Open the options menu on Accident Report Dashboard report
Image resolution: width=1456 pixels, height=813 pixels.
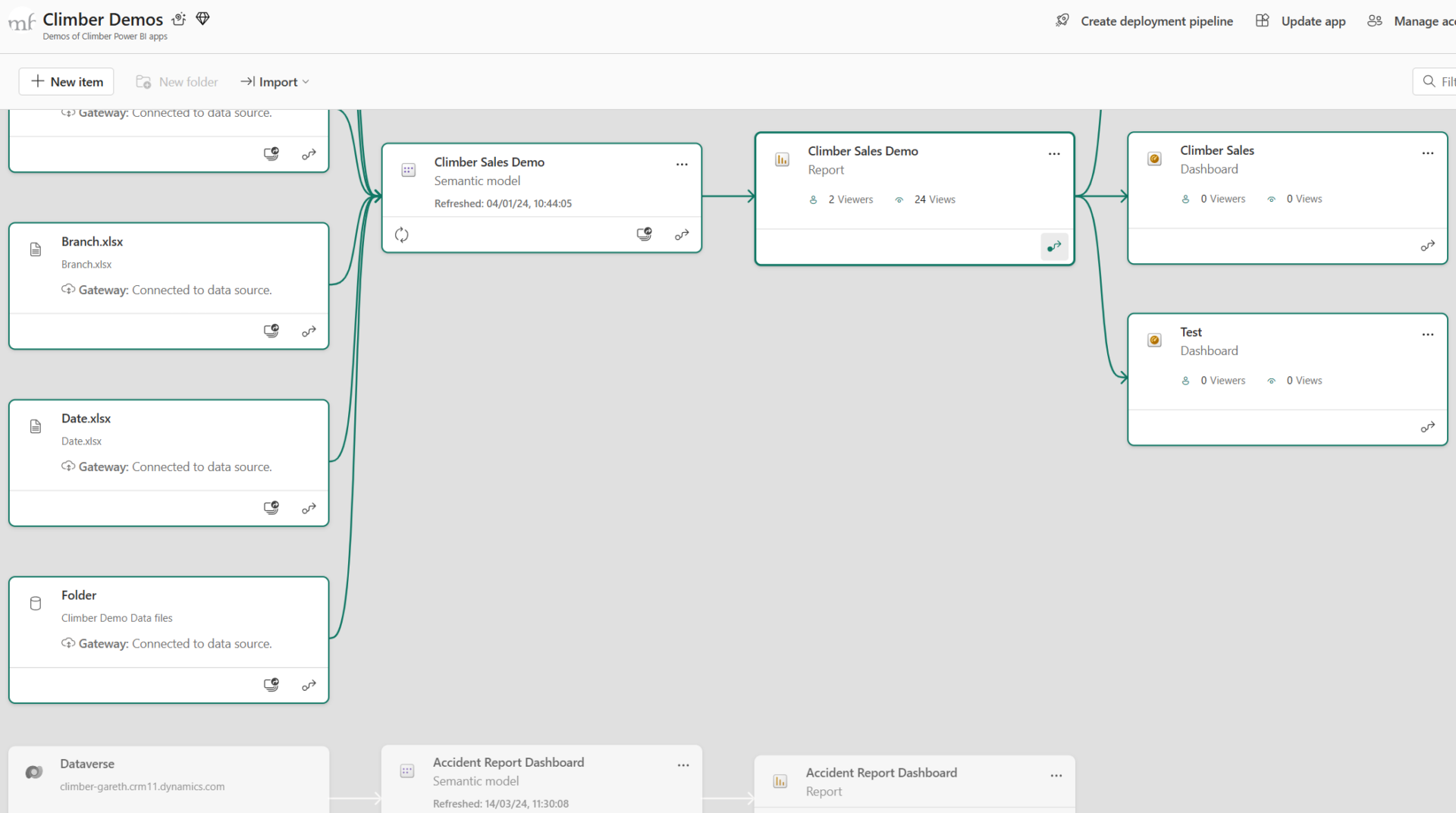(x=1056, y=775)
